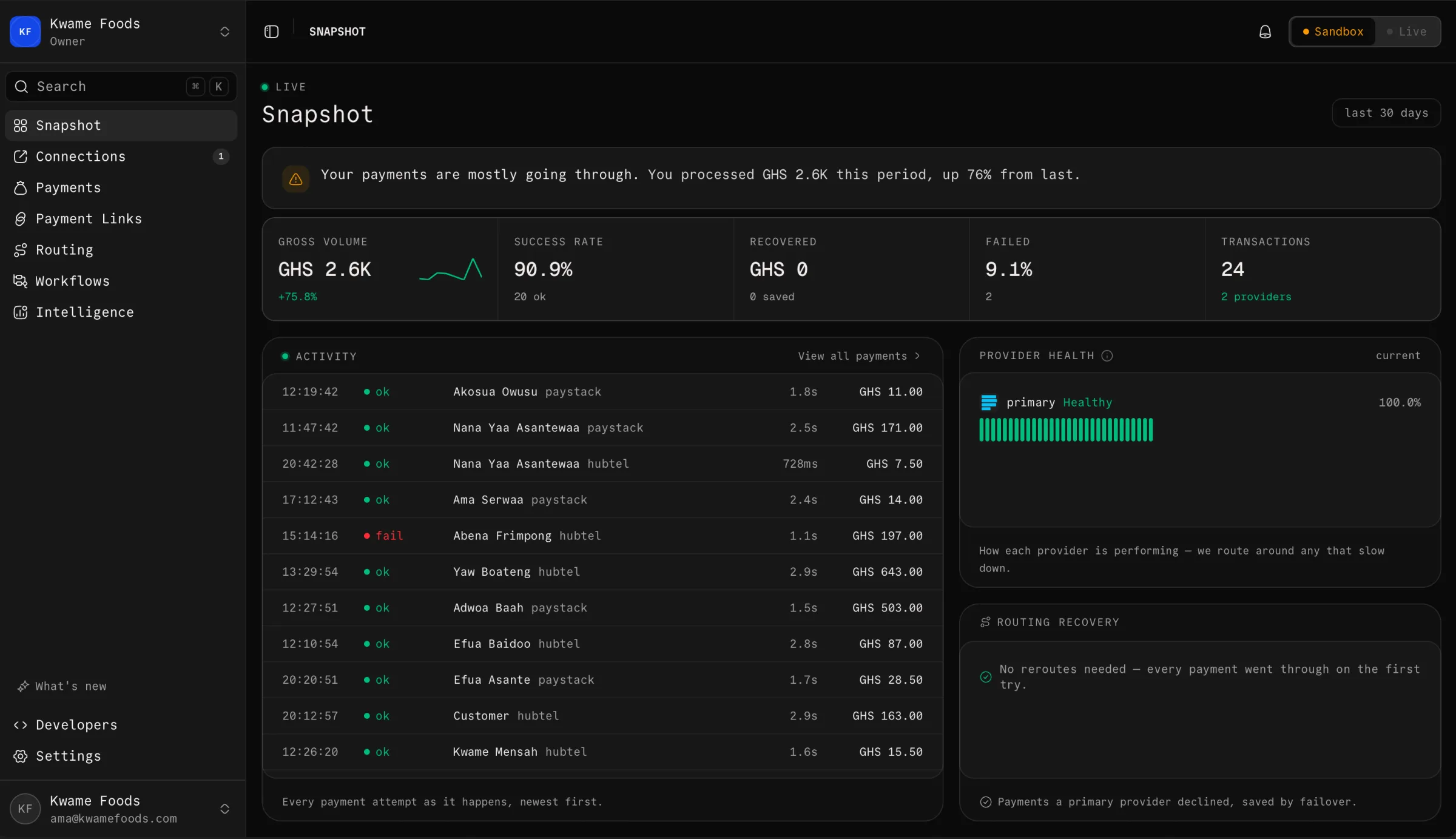The height and width of the screenshot is (839, 1456).
Task: Open Workflows section
Action: click(x=121, y=281)
